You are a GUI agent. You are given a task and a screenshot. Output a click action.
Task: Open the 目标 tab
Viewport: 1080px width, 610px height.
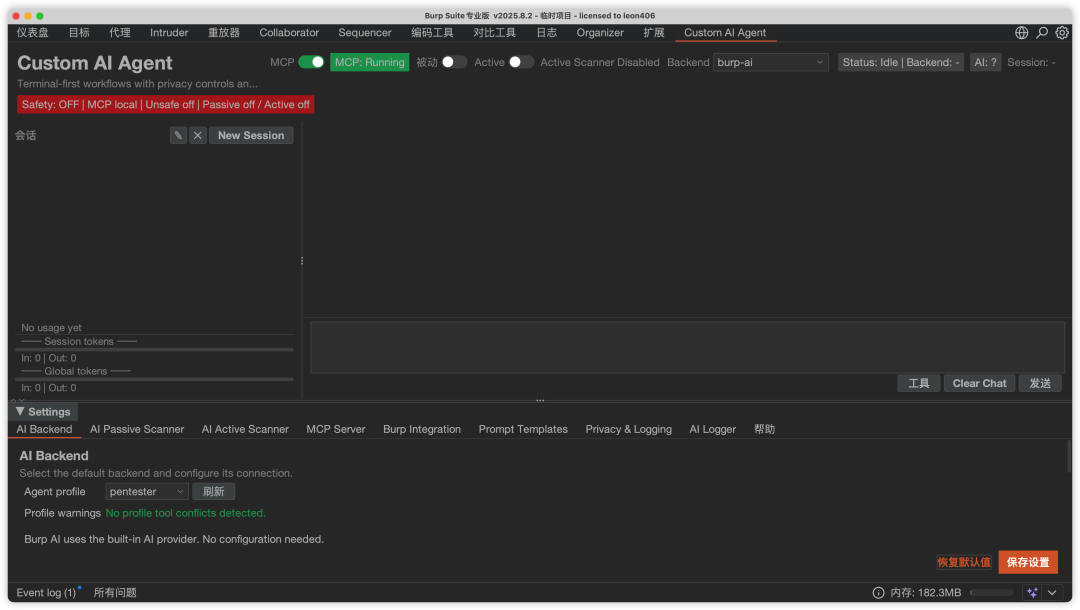pyautogui.click(x=79, y=32)
